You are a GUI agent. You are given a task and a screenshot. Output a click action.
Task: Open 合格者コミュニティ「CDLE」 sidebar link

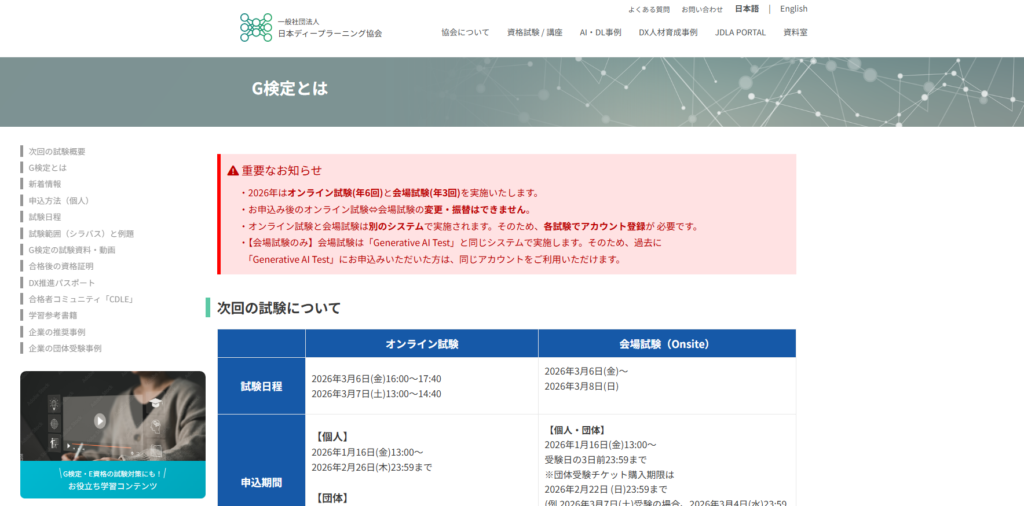tap(81, 299)
